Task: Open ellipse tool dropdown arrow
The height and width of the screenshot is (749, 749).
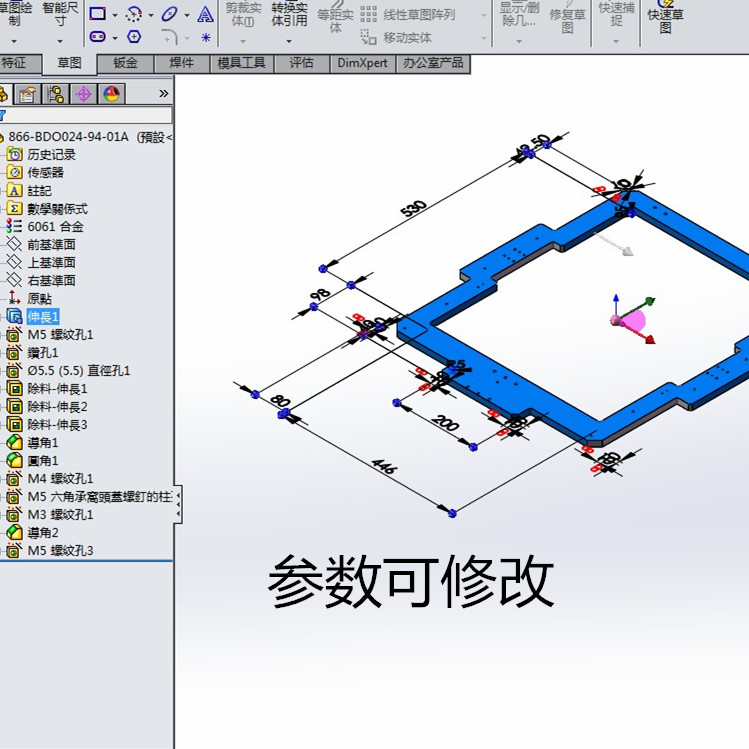Action: point(187,16)
